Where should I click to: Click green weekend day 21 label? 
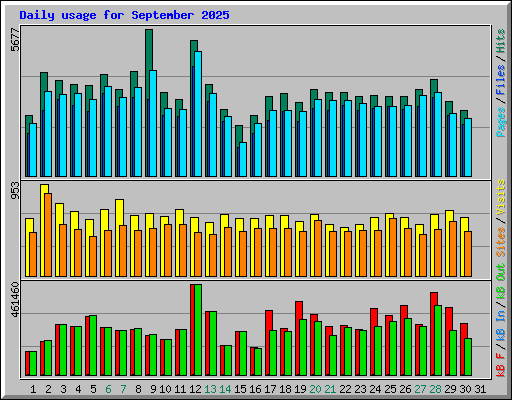coord(330,389)
